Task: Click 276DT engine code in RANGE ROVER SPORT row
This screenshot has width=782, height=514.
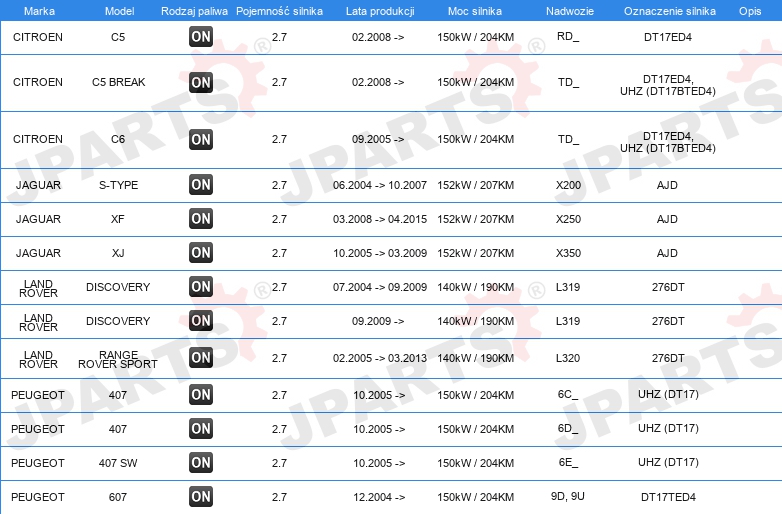Action: (x=668, y=358)
